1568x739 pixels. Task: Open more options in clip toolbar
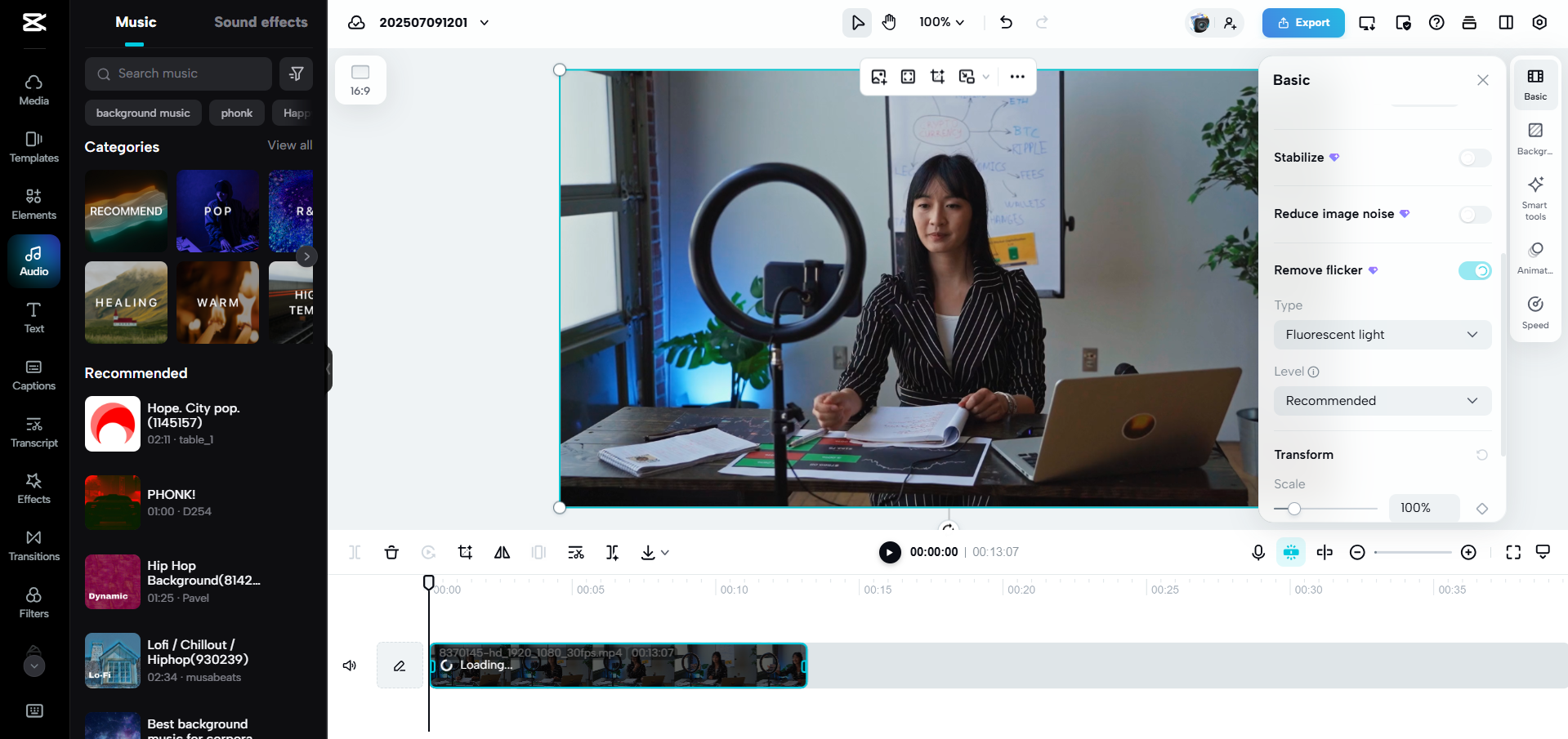click(x=1016, y=77)
